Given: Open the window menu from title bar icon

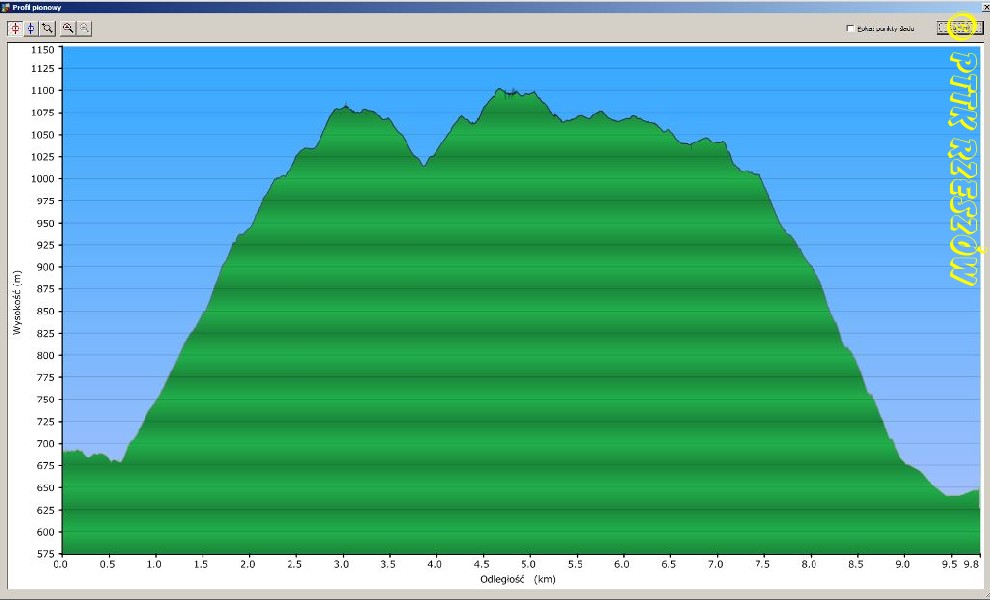Looking at the screenshot, I should click(x=6, y=6).
